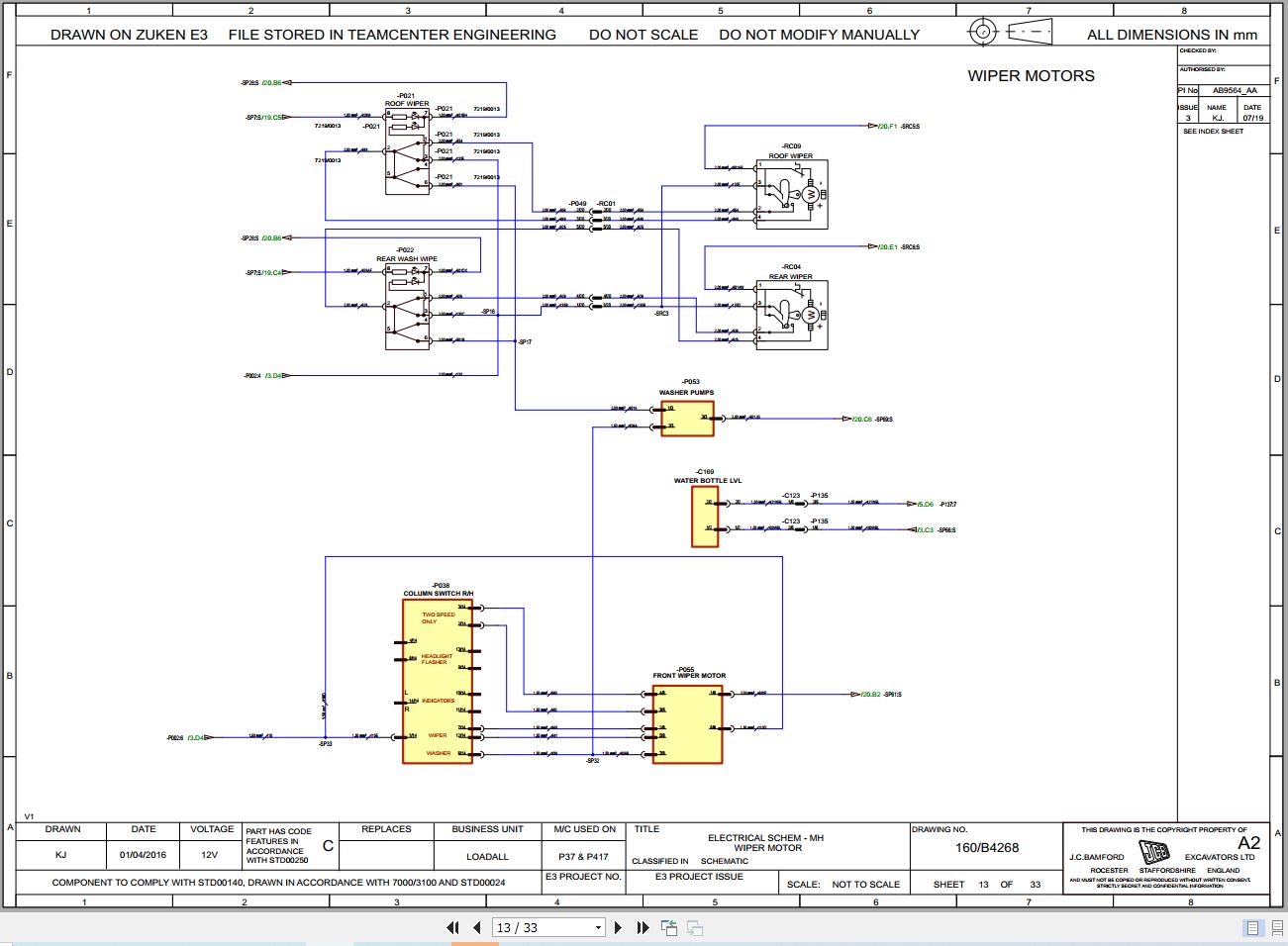Click the /20.B2 cross-reference link
1288x946 pixels.
869,695
